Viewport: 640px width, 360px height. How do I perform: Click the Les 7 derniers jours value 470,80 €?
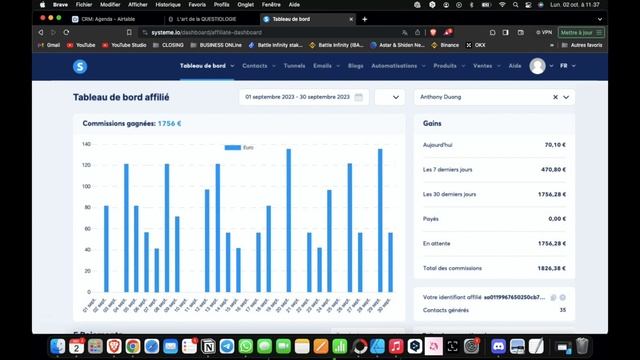553,169
